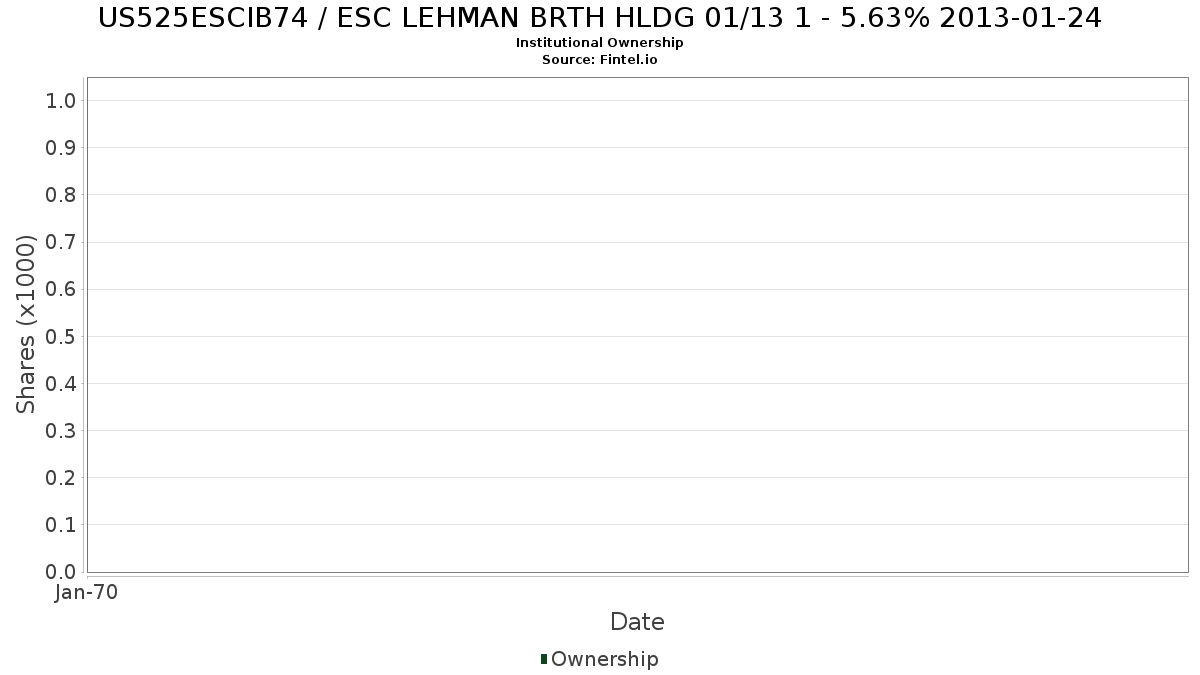Viewport: 1200px width, 675px height.
Task: Click the 0.6 y-axis tick label
Action: pos(61,289)
